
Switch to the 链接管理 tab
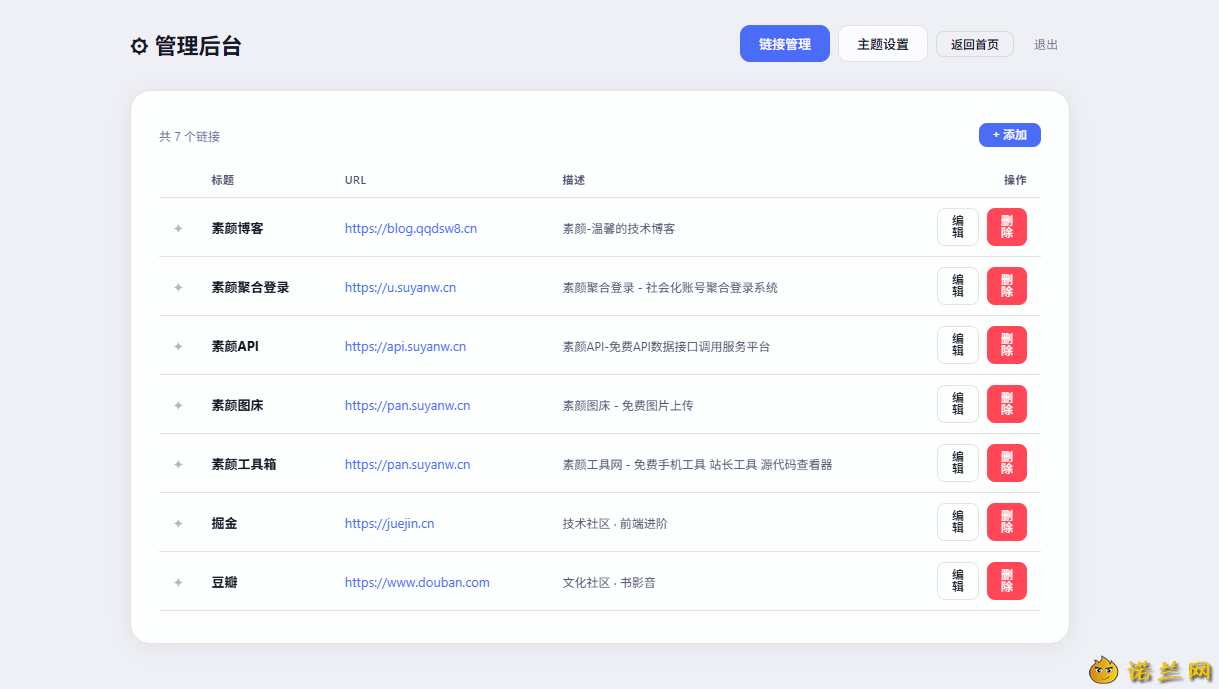785,44
